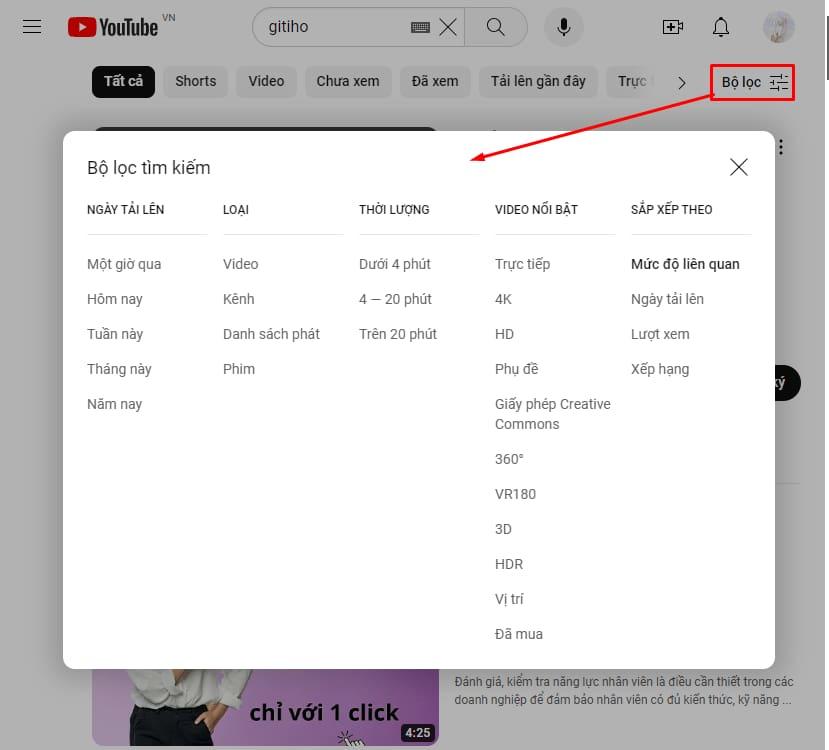Filter by HDR feature
The image size is (829, 750).
[509, 564]
